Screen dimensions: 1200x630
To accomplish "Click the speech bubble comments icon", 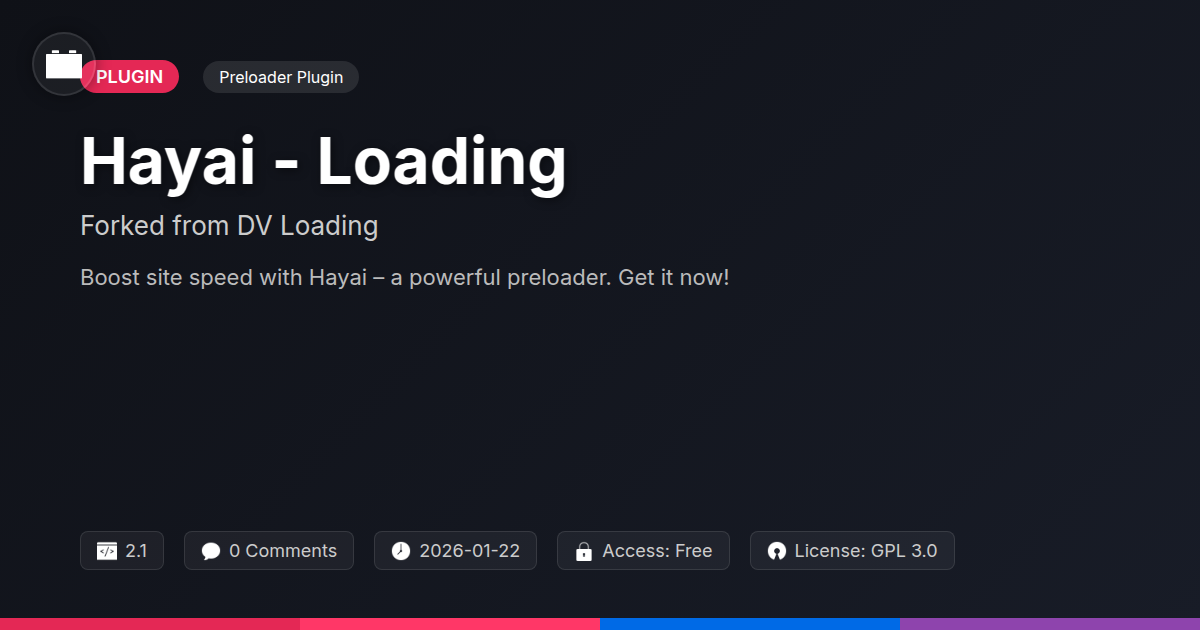I will pyautogui.click(x=211, y=551).
